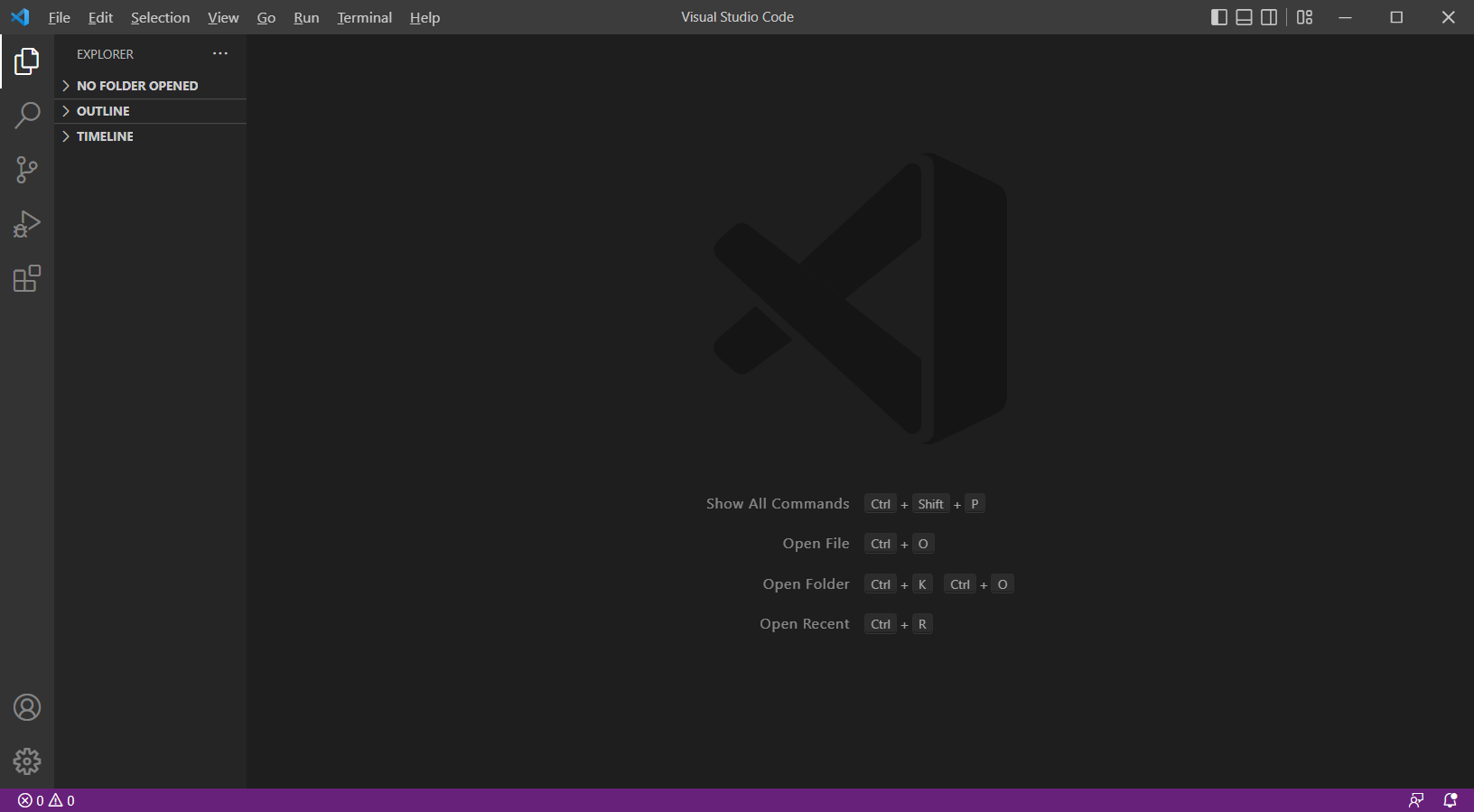Open the Customize Layout icon

point(1304,17)
